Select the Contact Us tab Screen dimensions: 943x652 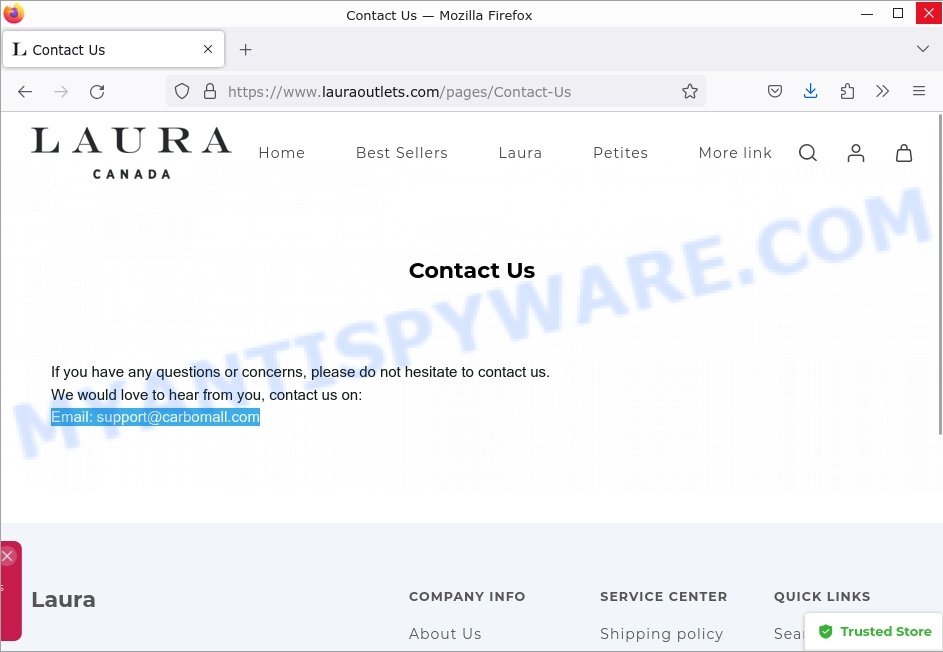114,49
